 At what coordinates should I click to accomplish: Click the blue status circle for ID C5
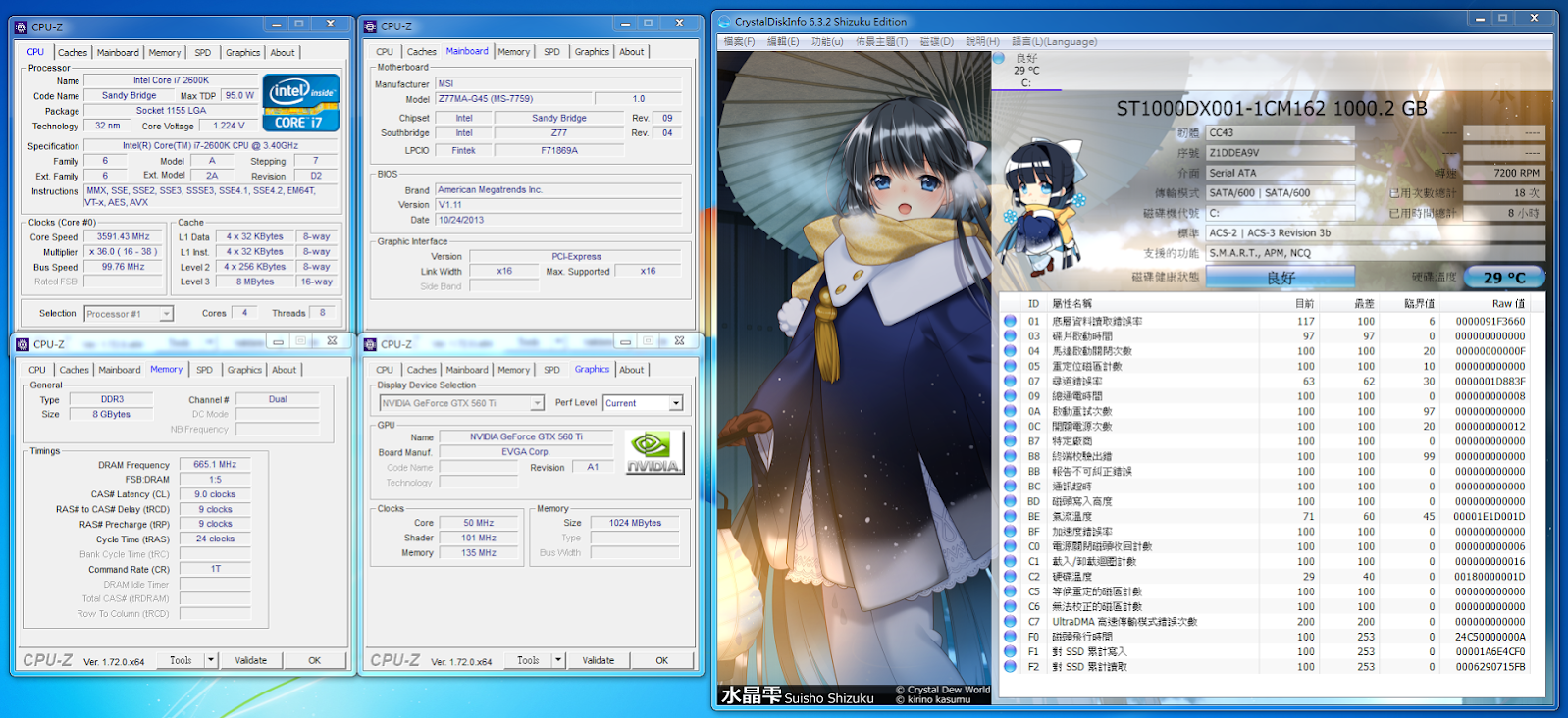point(1010,591)
